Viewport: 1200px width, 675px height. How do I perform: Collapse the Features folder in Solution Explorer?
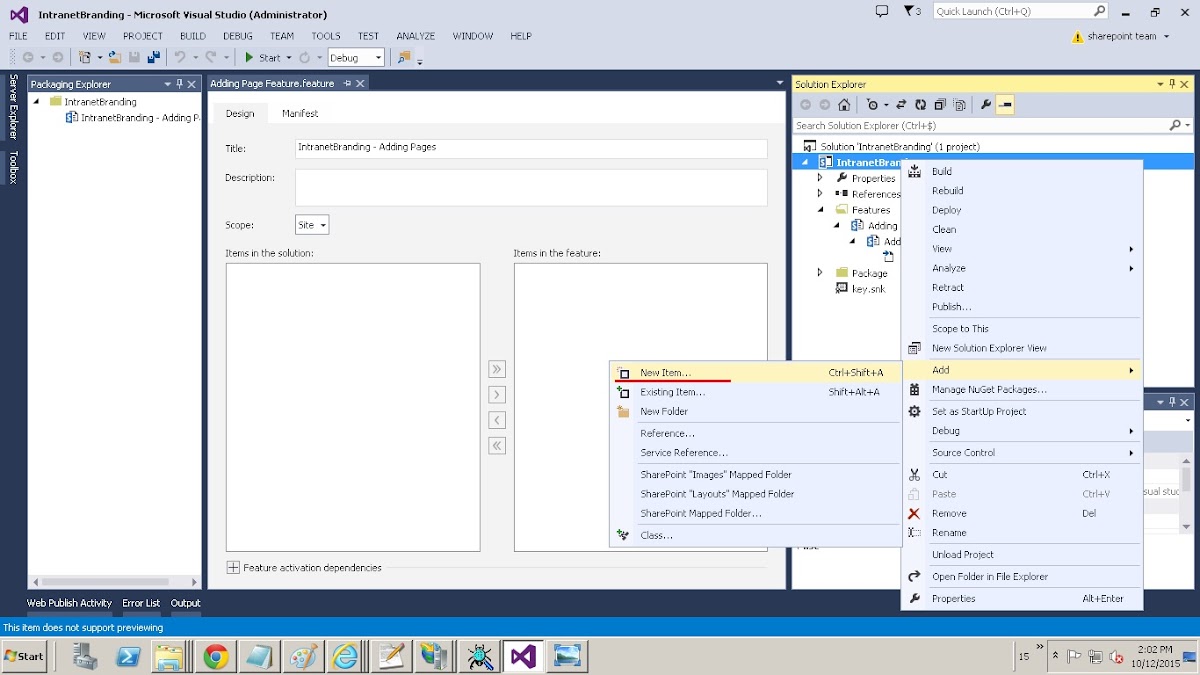[x=820, y=210]
